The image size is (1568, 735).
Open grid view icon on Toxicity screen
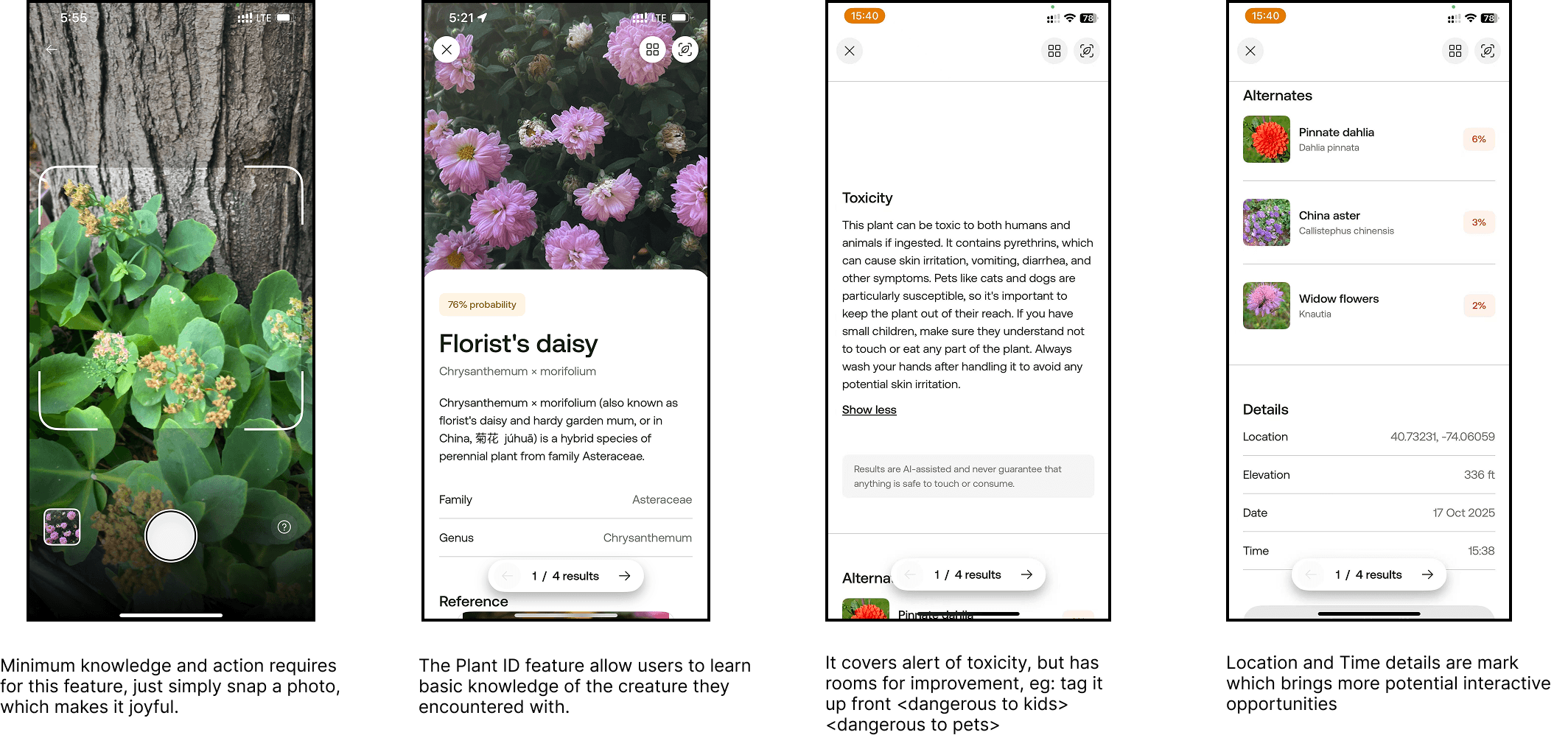pyautogui.click(x=1054, y=51)
